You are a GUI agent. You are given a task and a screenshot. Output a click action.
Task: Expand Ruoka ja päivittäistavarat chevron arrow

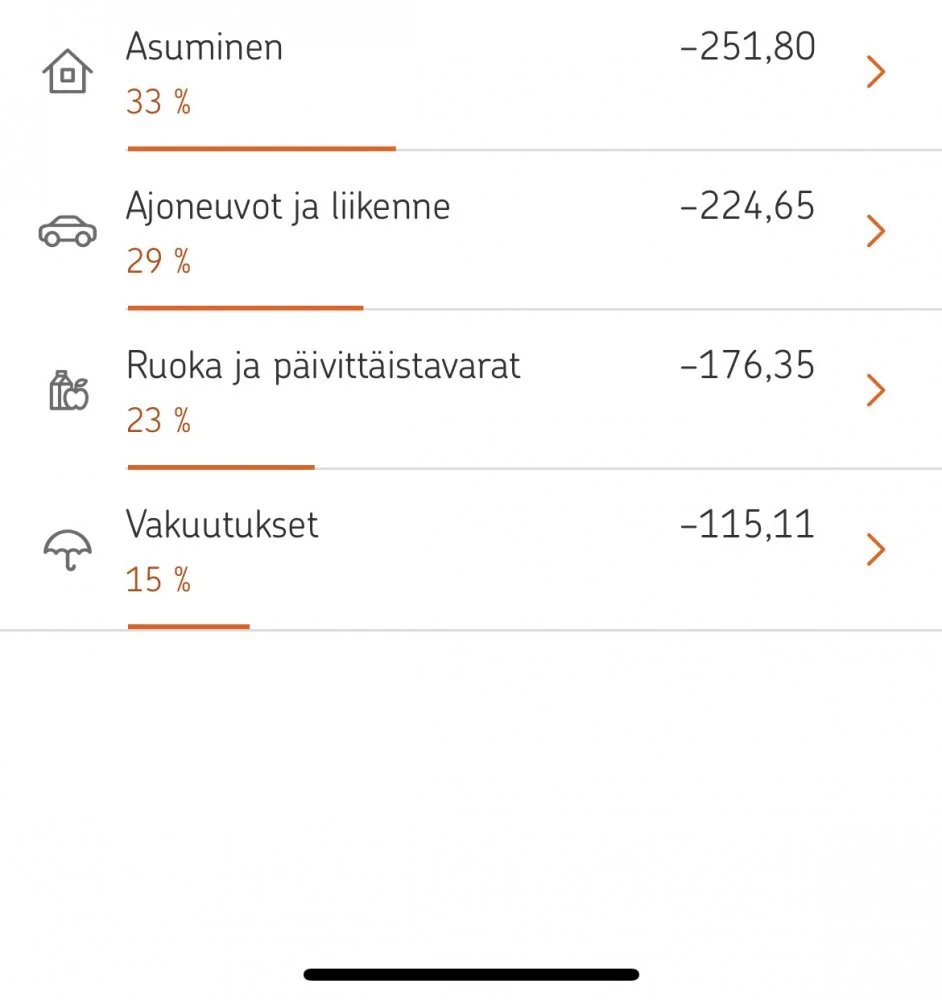(x=876, y=390)
